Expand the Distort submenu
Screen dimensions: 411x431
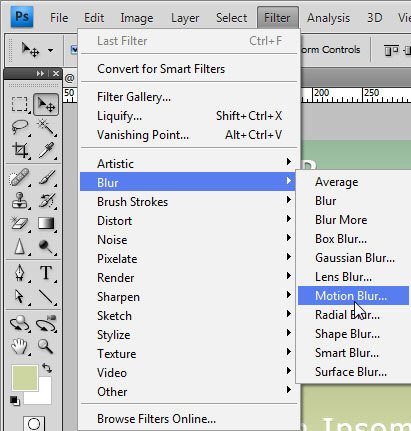click(x=189, y=221)
